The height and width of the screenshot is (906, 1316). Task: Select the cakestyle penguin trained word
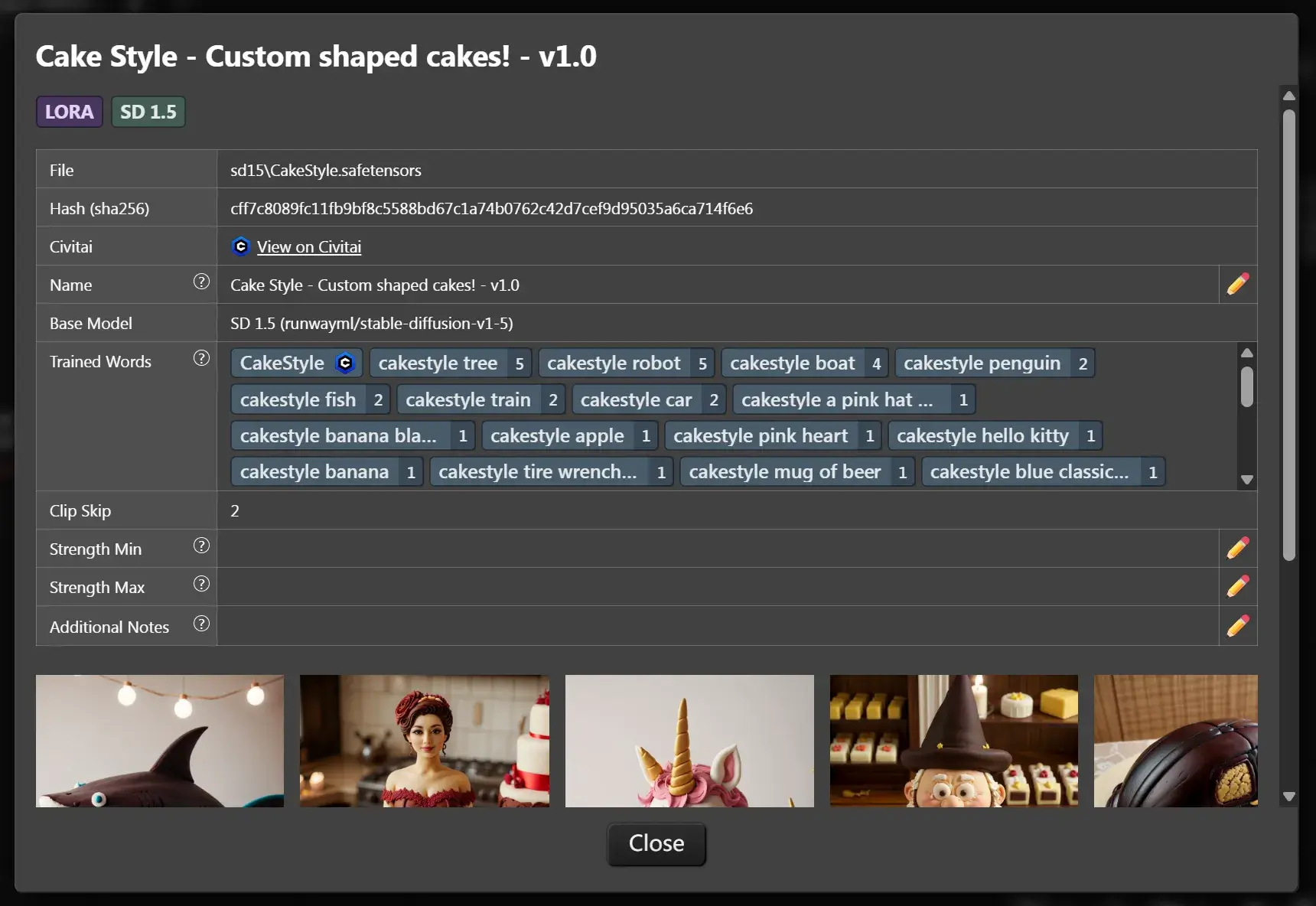[995, 363]
